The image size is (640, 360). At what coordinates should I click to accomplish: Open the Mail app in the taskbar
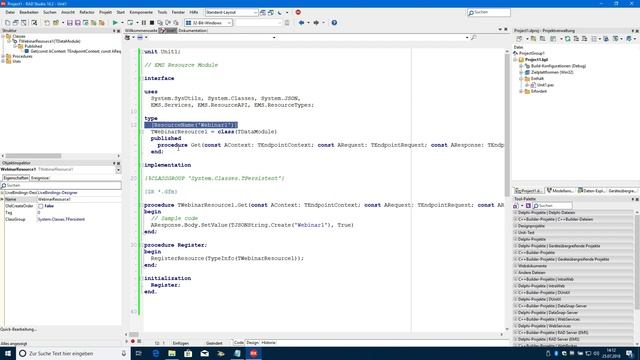tap(204, 353)
